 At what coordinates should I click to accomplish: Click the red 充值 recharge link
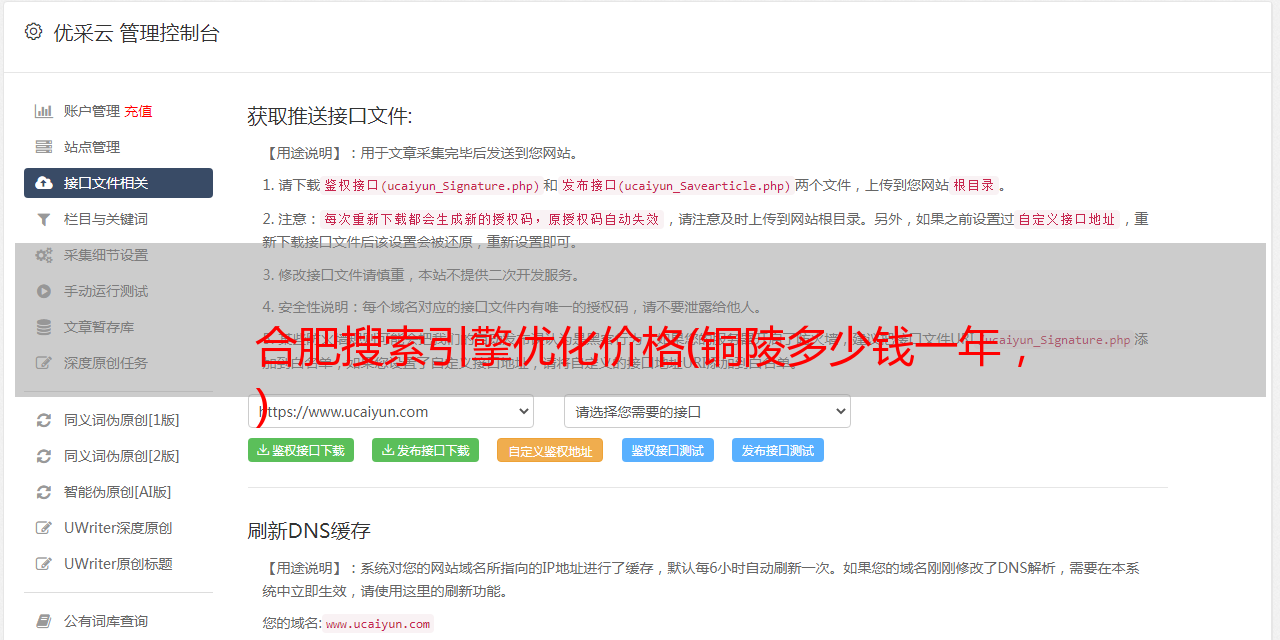[x=138, y=111]
